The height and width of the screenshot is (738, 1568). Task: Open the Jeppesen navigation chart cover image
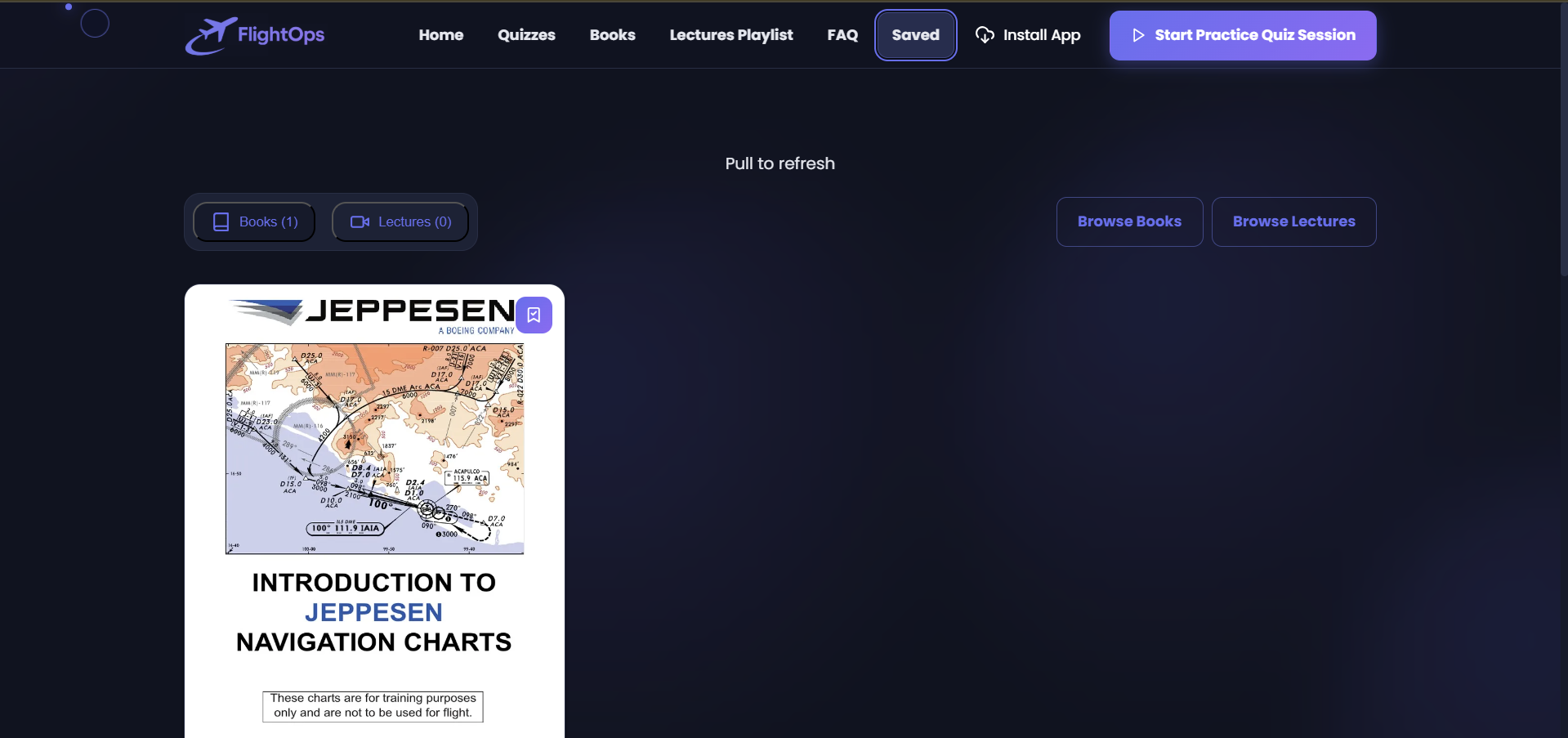(374, 448)
